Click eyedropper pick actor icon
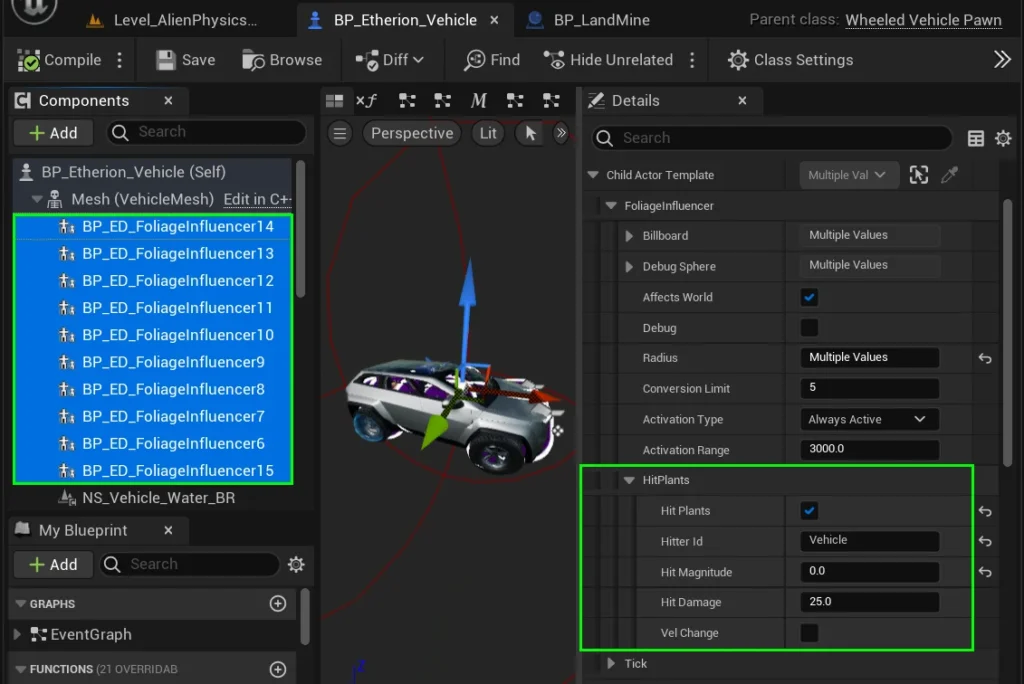The image size is (1024, 684). click(x=949, y=175)
